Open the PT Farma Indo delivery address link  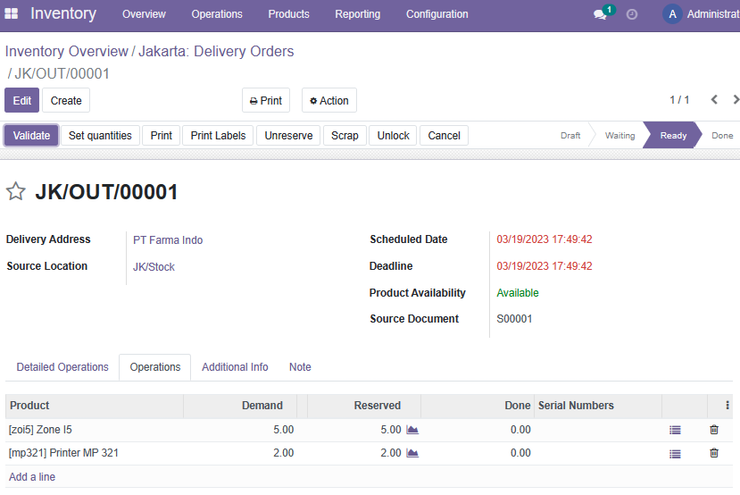click(168, 240)
